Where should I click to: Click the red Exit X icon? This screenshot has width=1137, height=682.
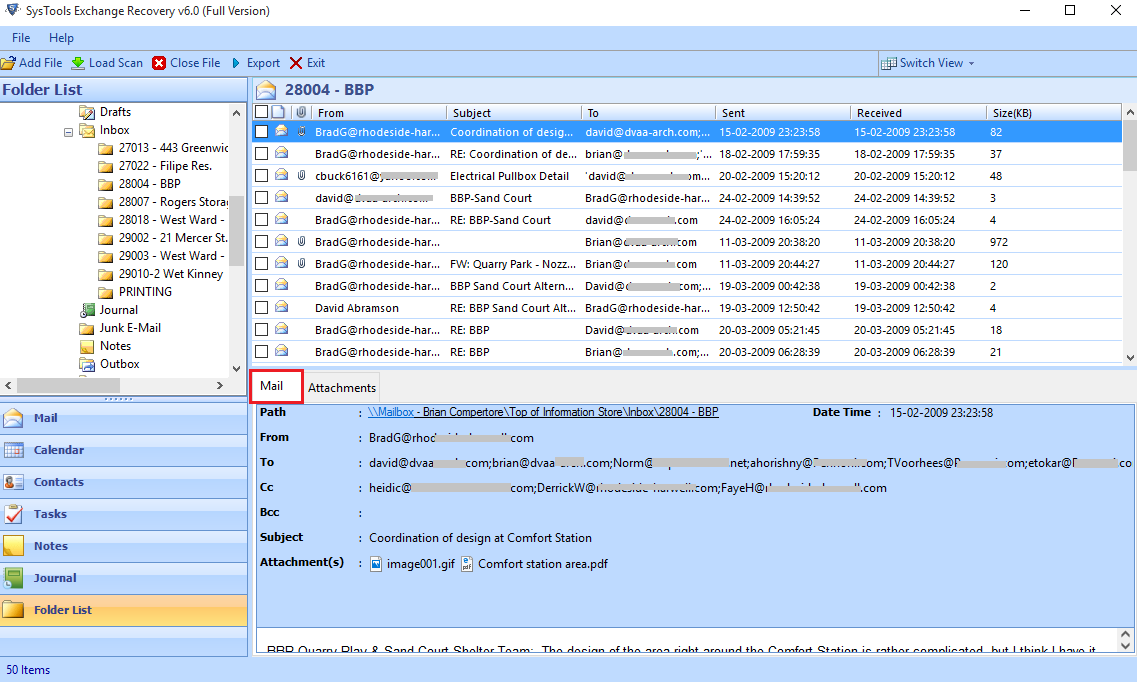[296, 63]
